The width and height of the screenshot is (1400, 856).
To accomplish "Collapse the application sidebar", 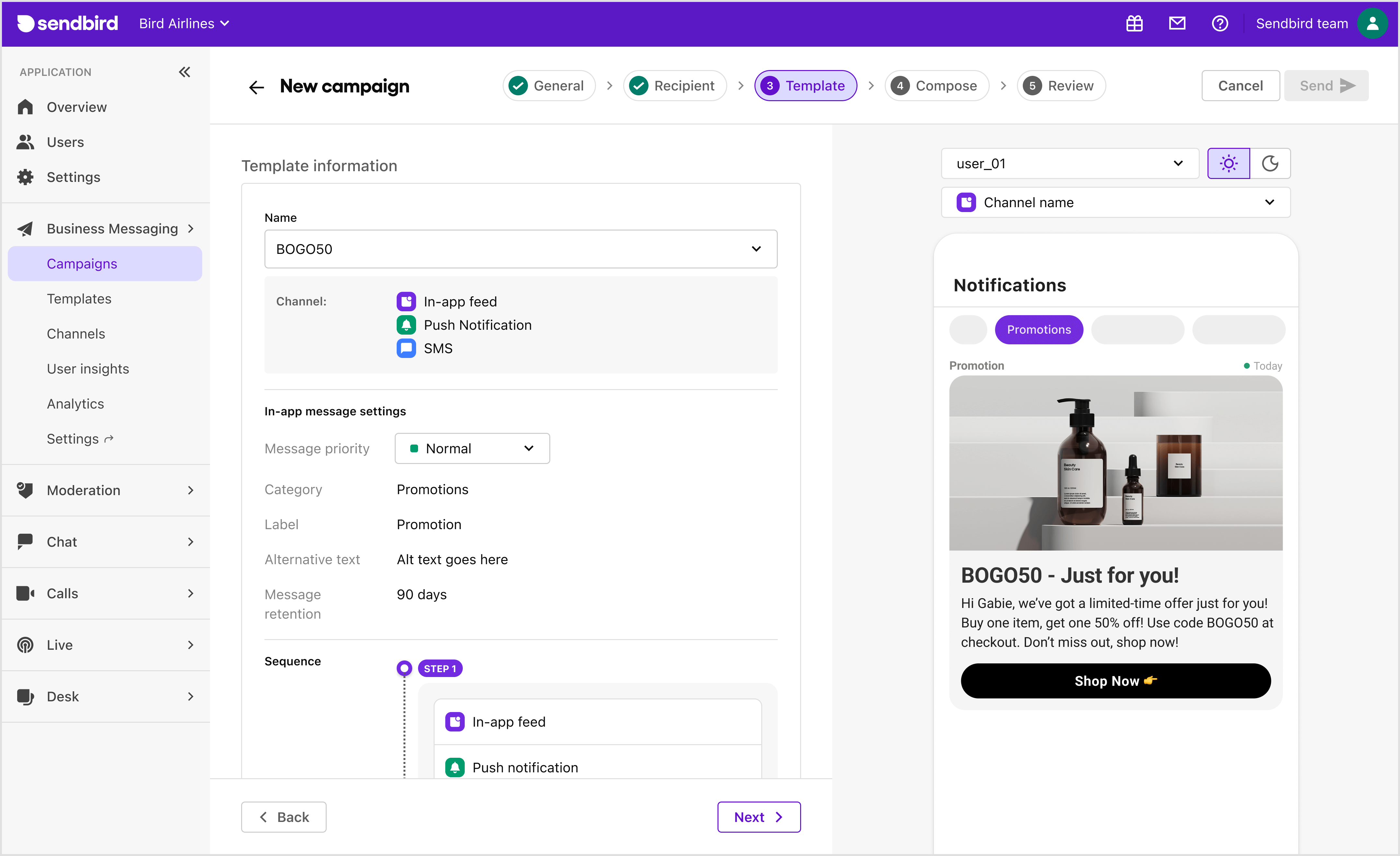I will click(184, 72).
